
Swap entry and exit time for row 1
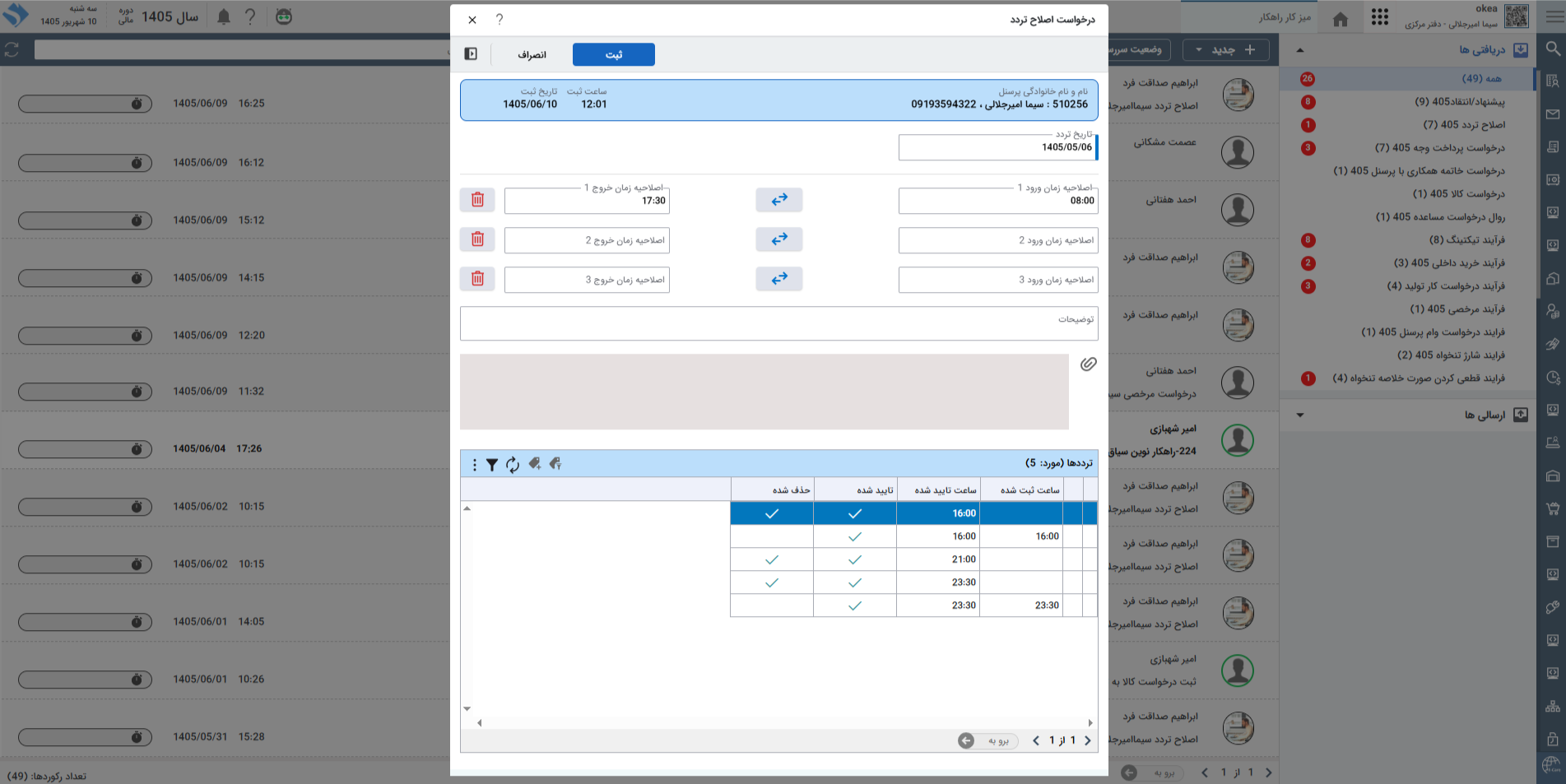779,199
